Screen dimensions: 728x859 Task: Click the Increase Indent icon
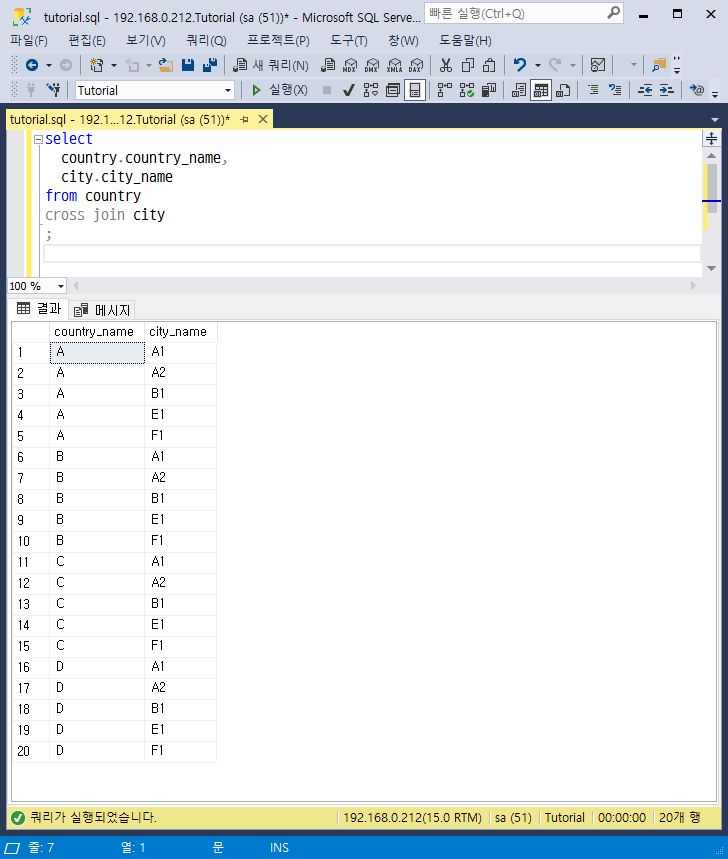click(667, 90)
